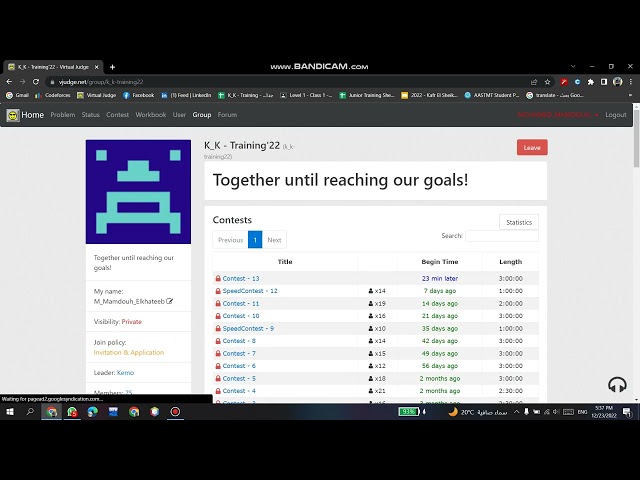Screen dimensions: 640x480
Task: Open the Codeforces bookmark
Action: [x=54, y=95]
